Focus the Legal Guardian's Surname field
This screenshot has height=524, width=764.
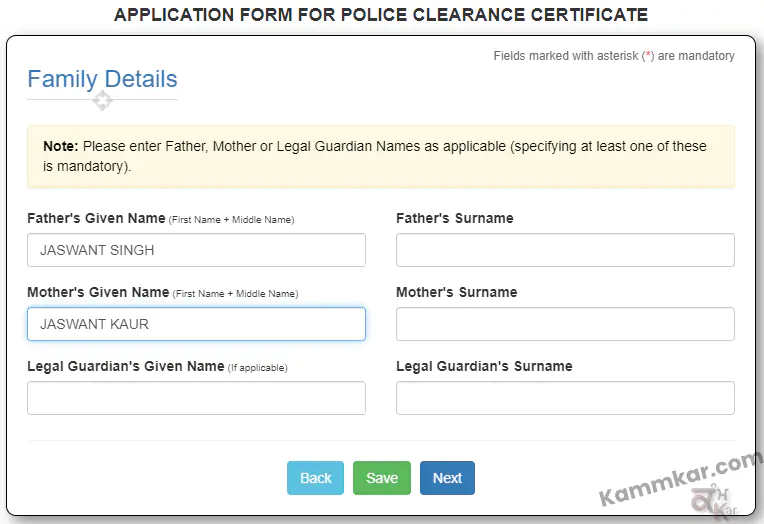point(565,398)
